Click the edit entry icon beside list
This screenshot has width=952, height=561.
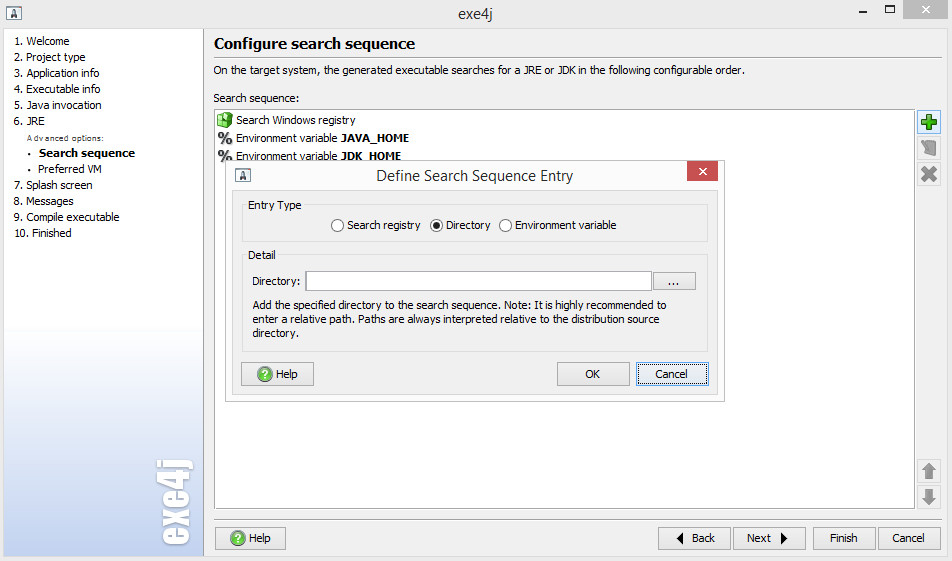(928, 148)
